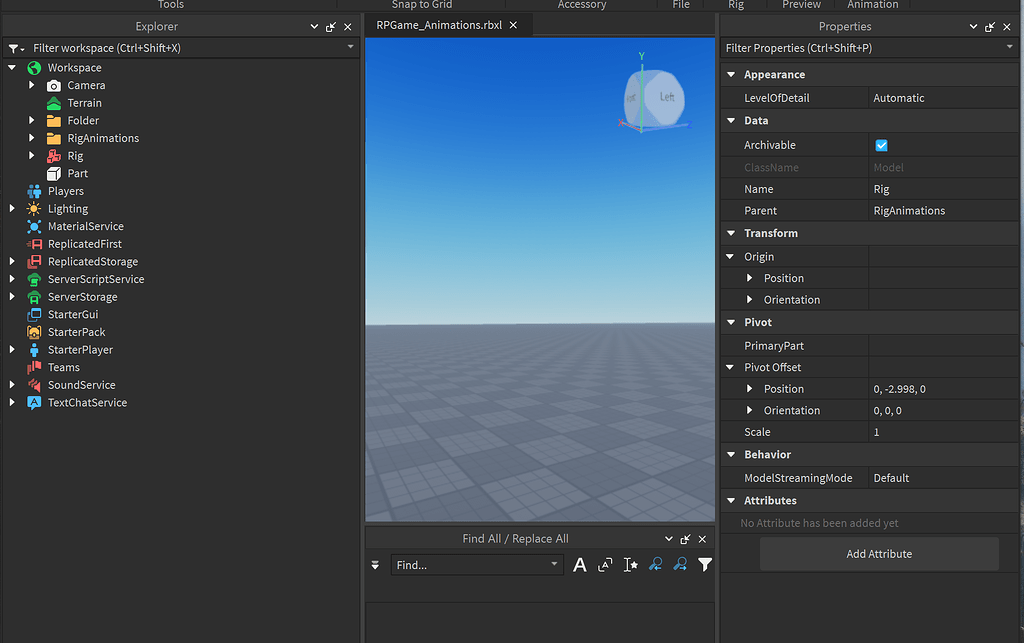This screenshot has width=1024, height=643.
Task: Select the StarterGui service
Action: (x=74, y=314)
